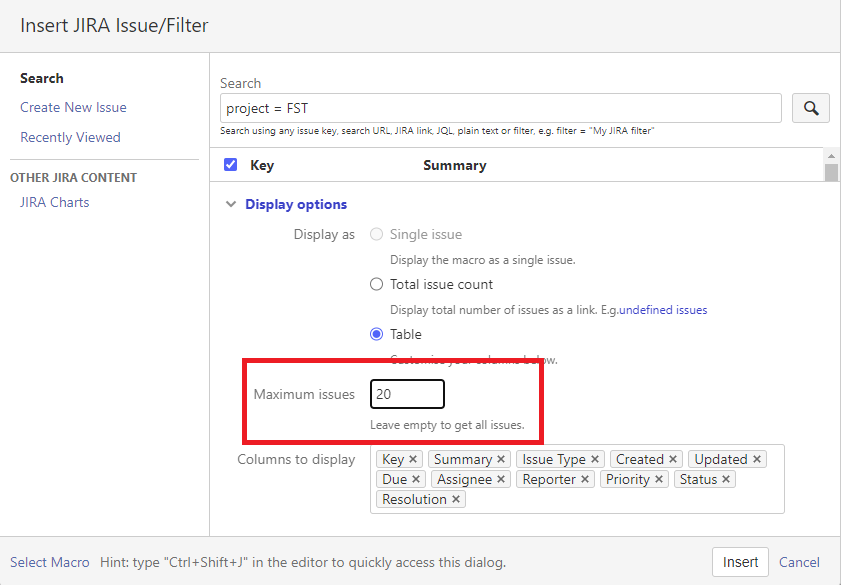Select the Total issue count option
Screen dimensions: 841x585
(376, 284)
